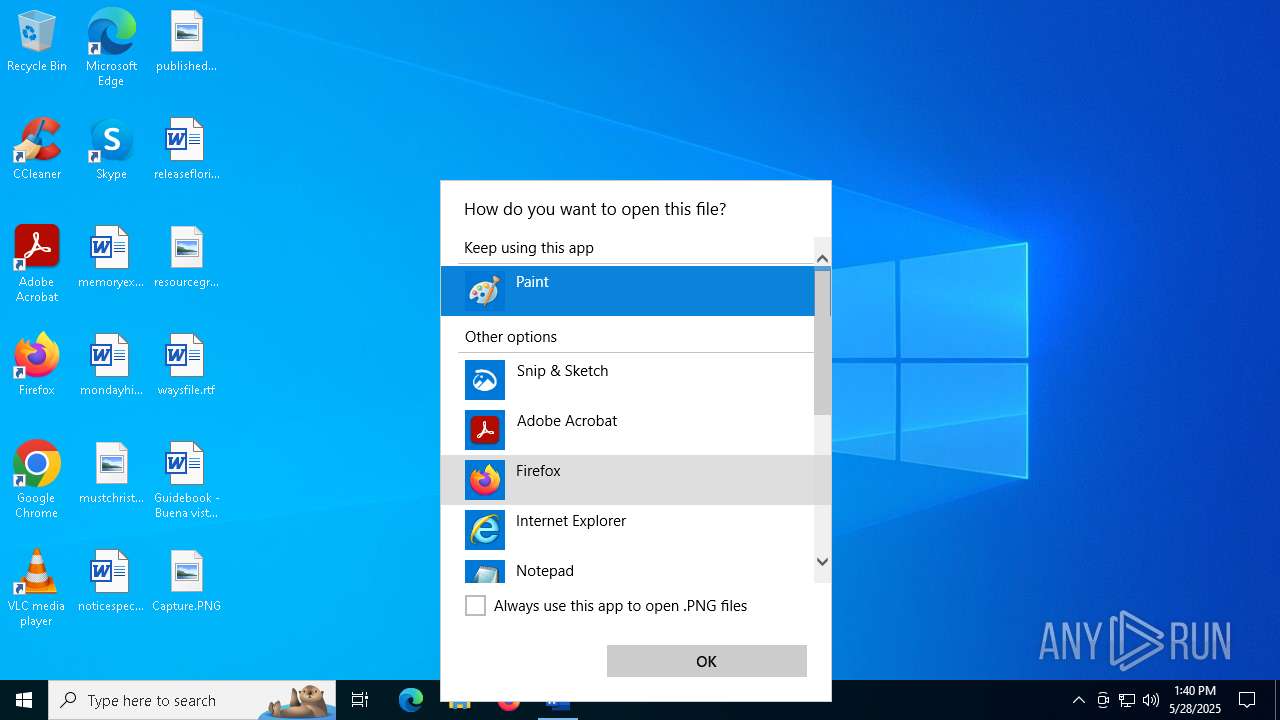
Task: Open Task View on the taskbar
Action: [360, 700]
